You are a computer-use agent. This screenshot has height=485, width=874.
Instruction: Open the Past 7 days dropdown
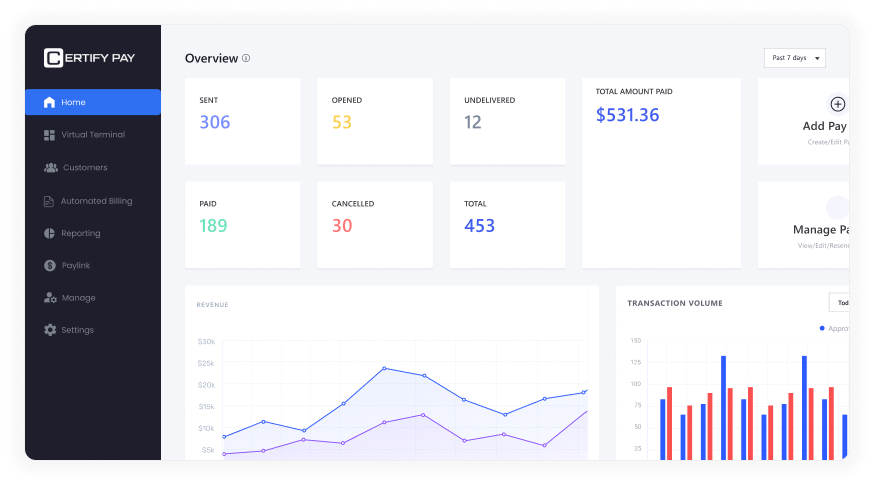click(795, 58)
